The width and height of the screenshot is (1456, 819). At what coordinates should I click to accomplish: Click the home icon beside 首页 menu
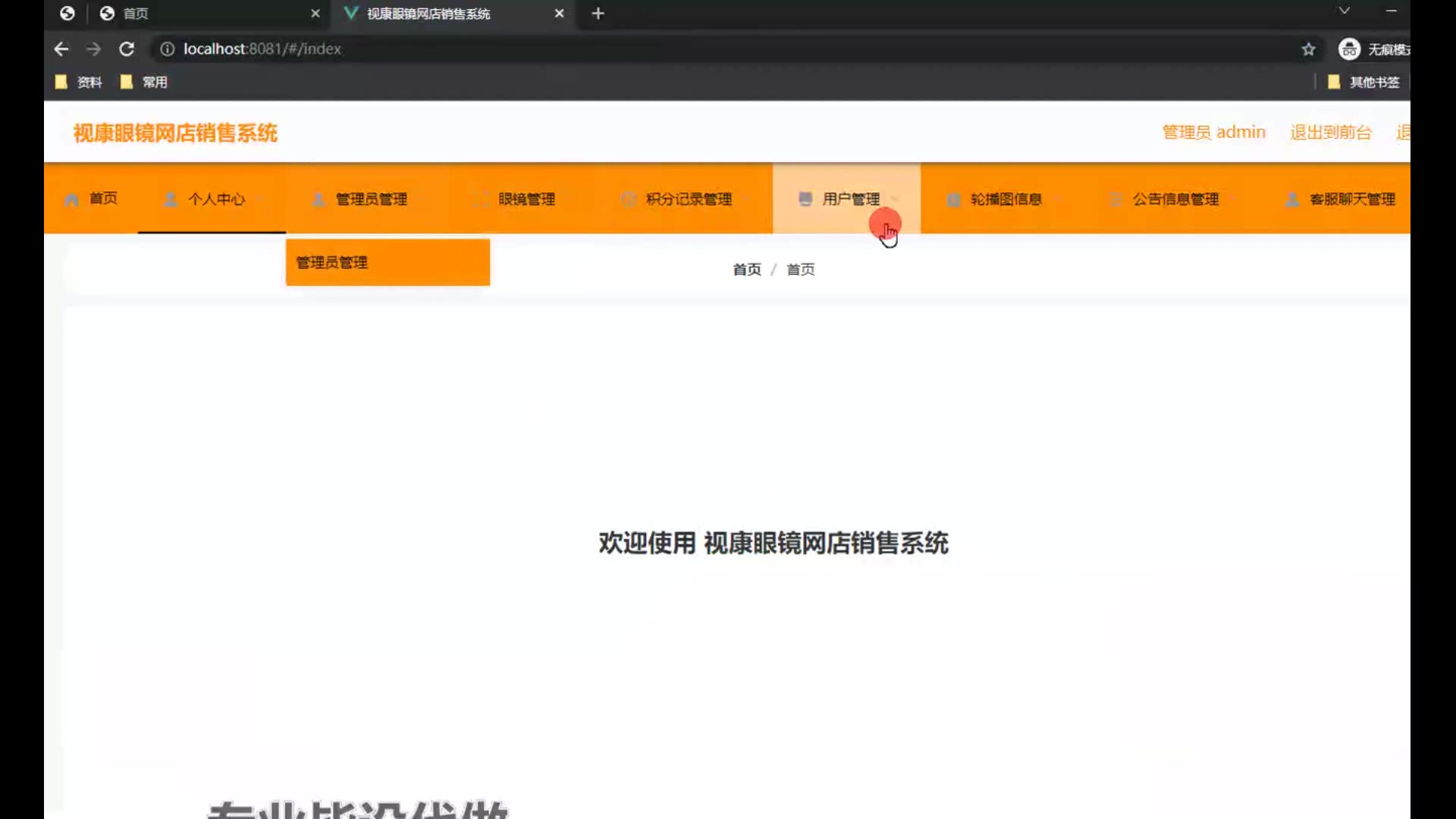click(72, 200)
